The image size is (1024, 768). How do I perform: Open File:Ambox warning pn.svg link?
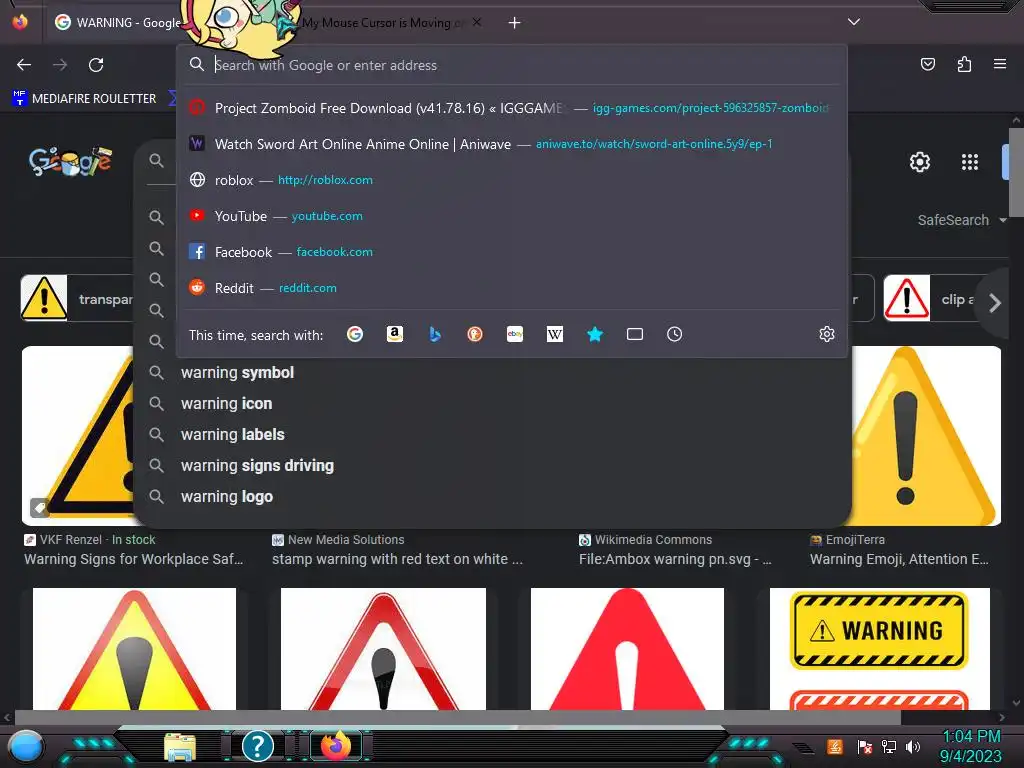tap(675, 559)
